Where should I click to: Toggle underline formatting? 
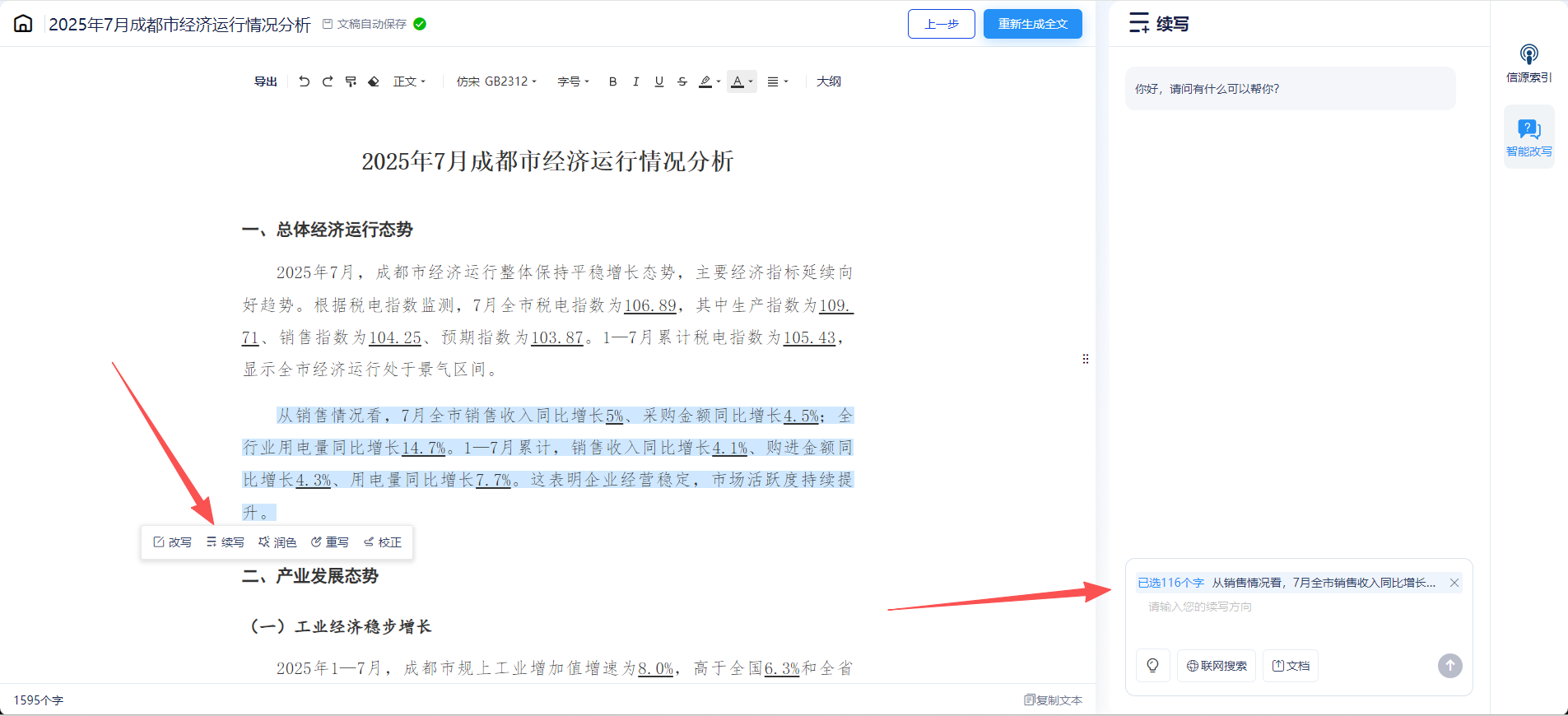coord(659,81)
